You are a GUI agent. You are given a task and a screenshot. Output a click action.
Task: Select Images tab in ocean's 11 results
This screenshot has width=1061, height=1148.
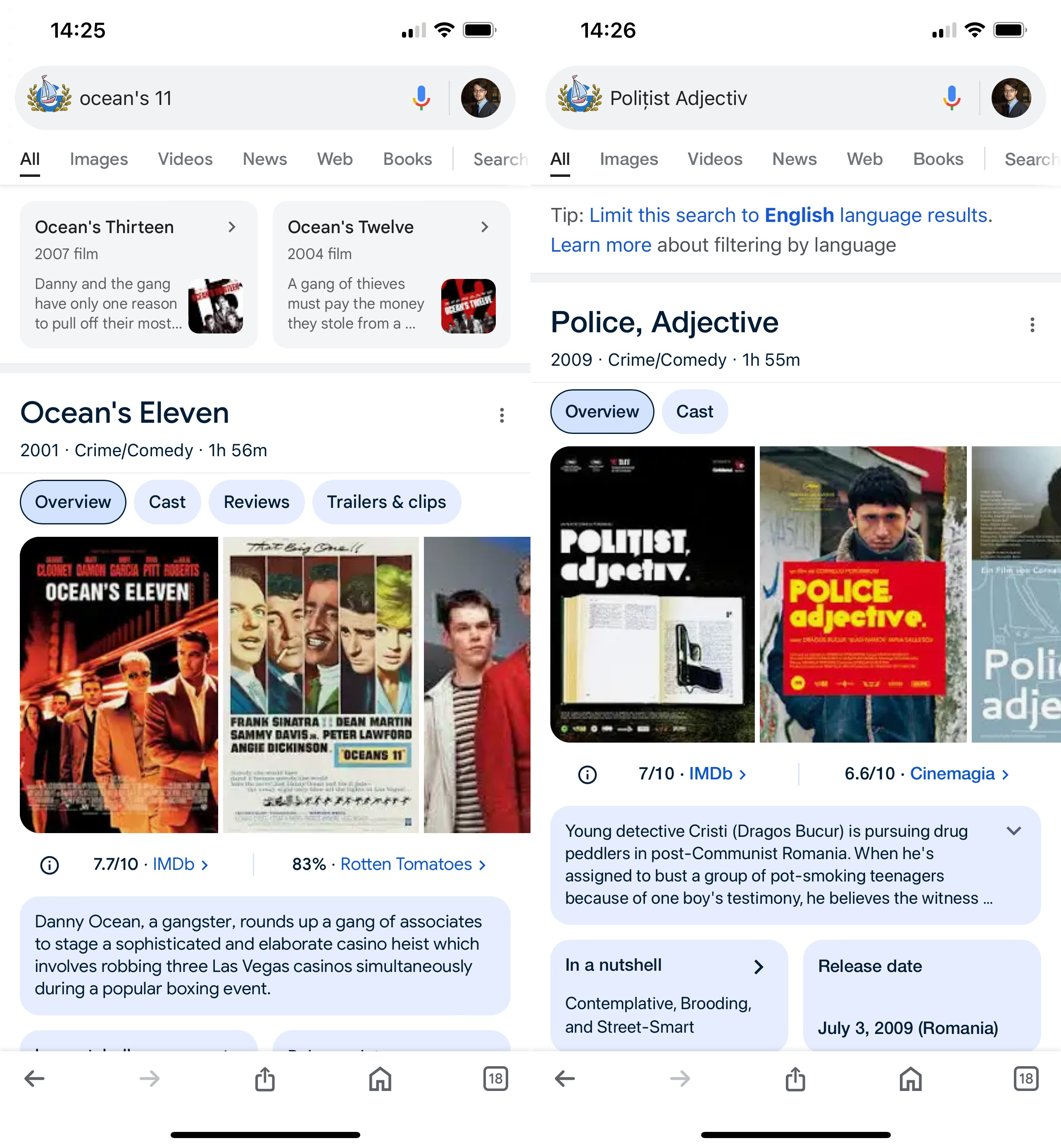click(x=99, y=159)
